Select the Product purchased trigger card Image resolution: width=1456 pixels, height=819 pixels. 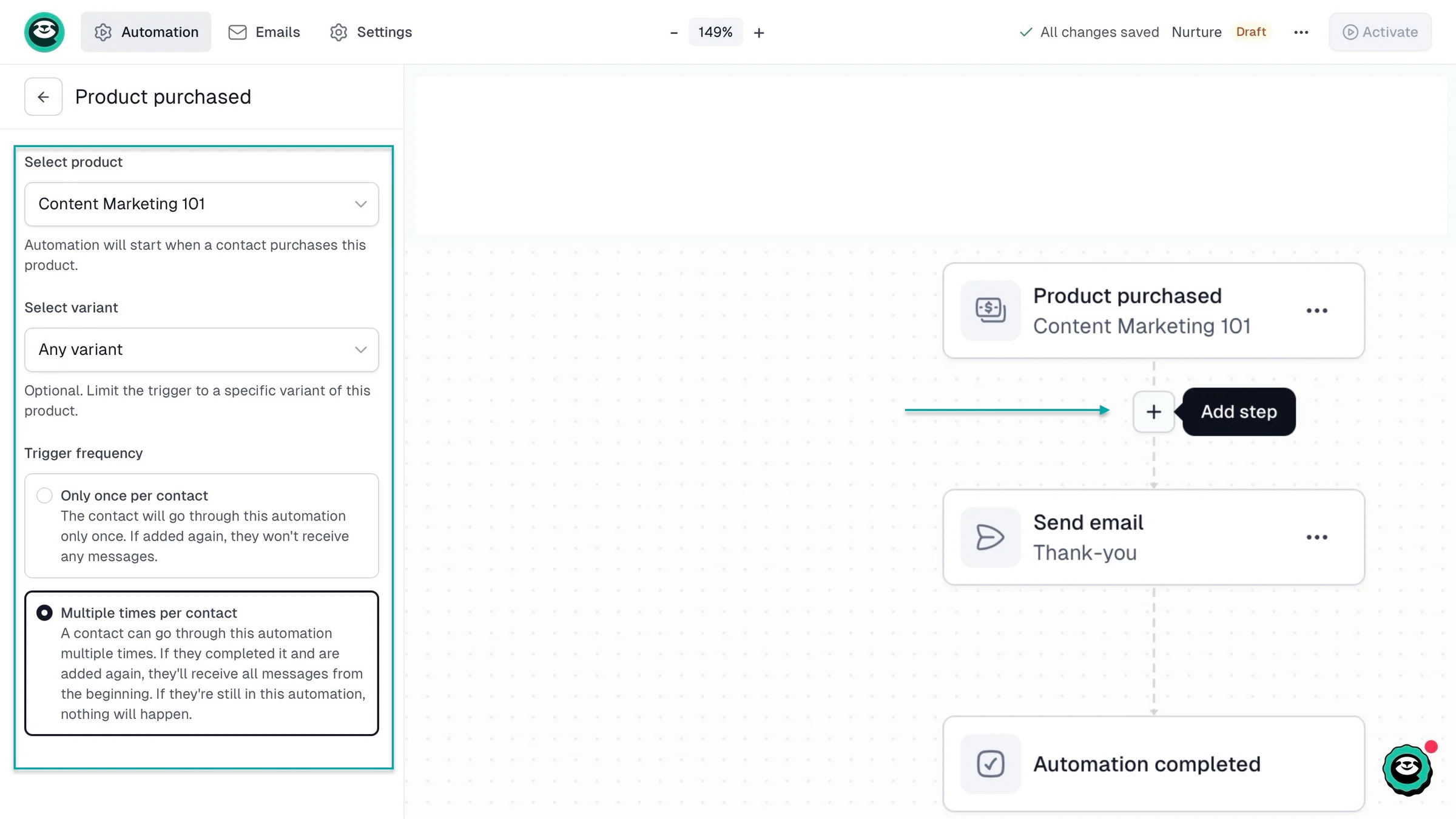click(x=1153, y=311)
